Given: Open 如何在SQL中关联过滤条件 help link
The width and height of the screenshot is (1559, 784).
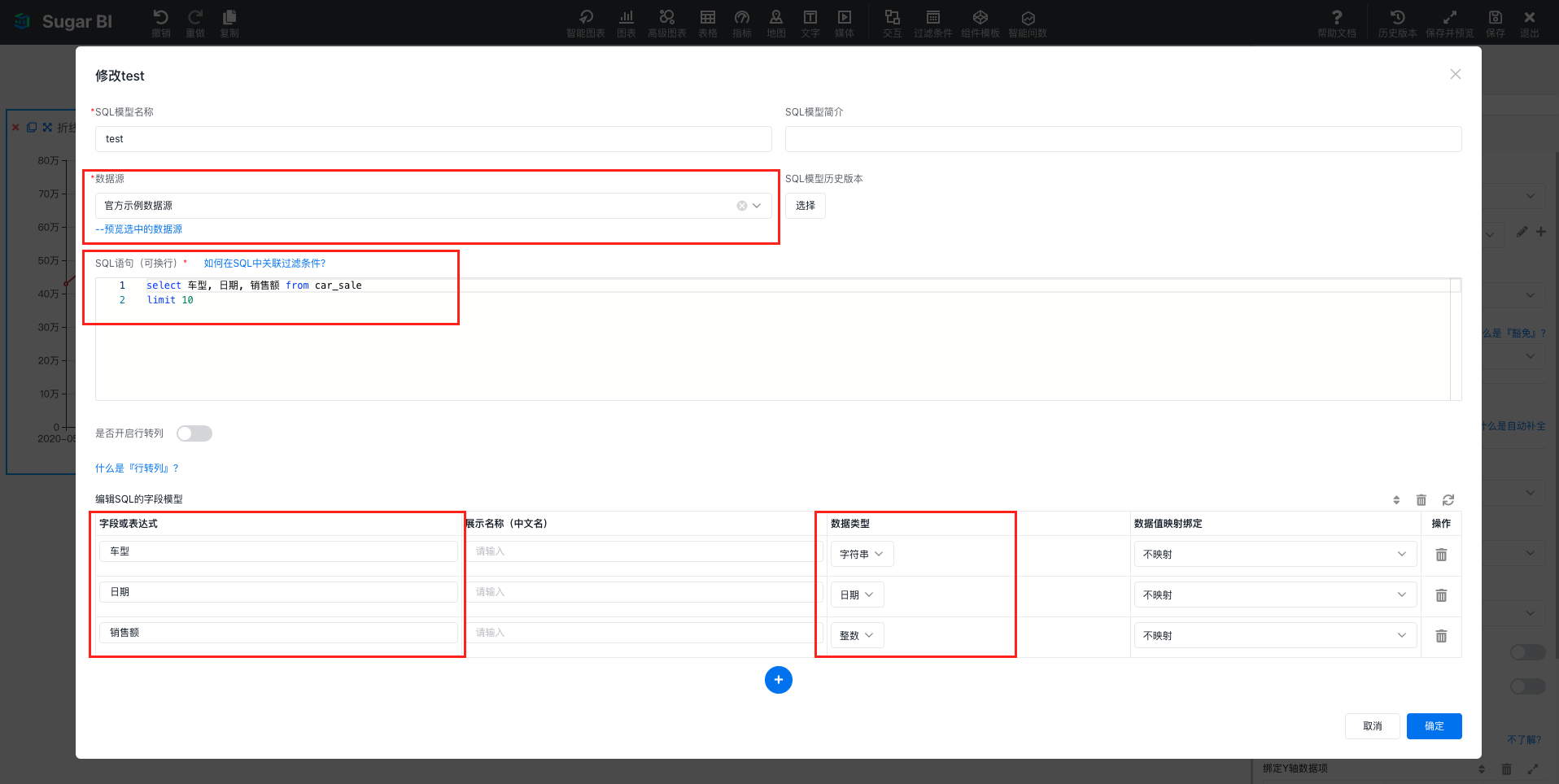Looking at the screenshot, I should click(264, 264).
